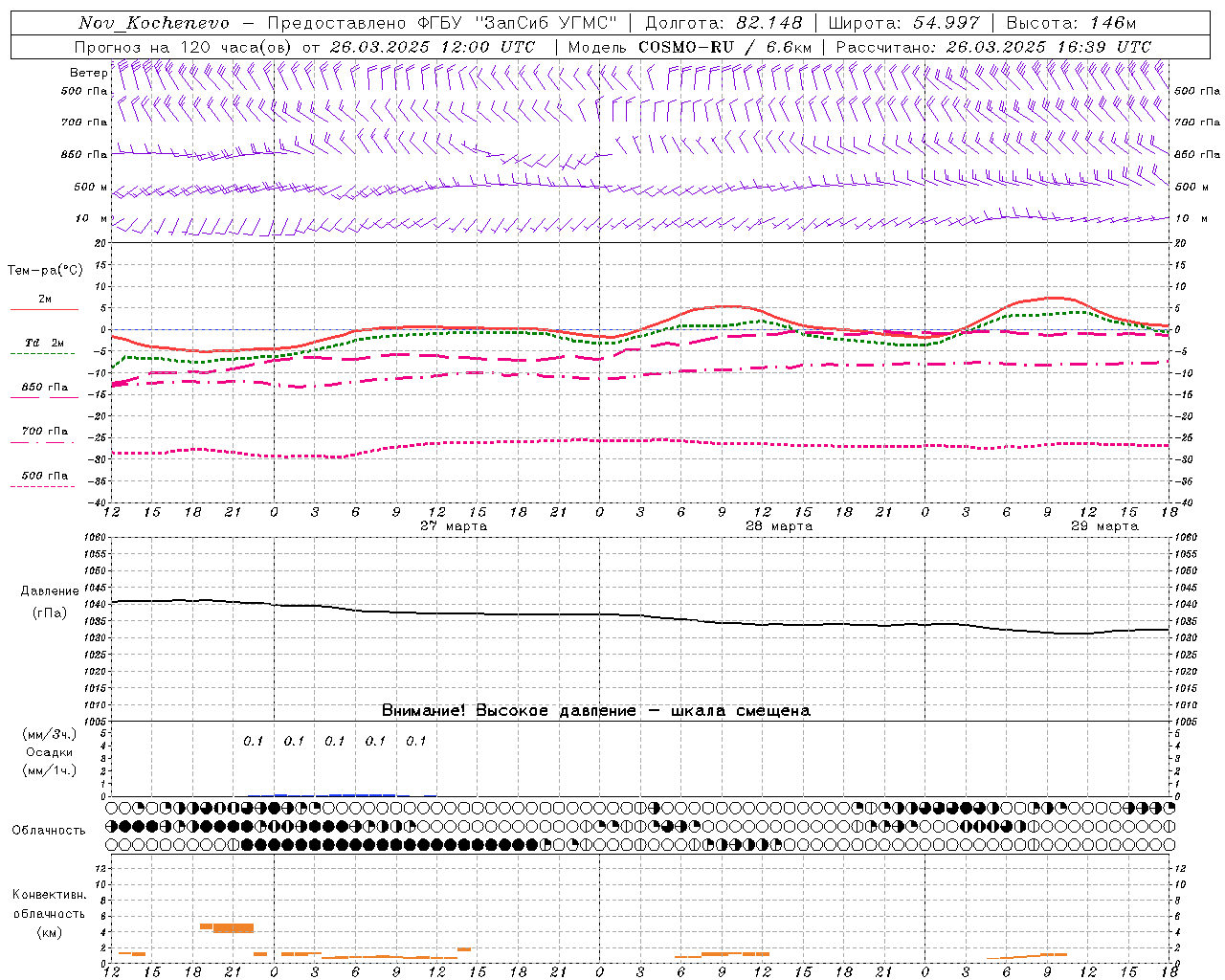Click the "Конвективн." convective cloud label

click(x=50, y=895)
